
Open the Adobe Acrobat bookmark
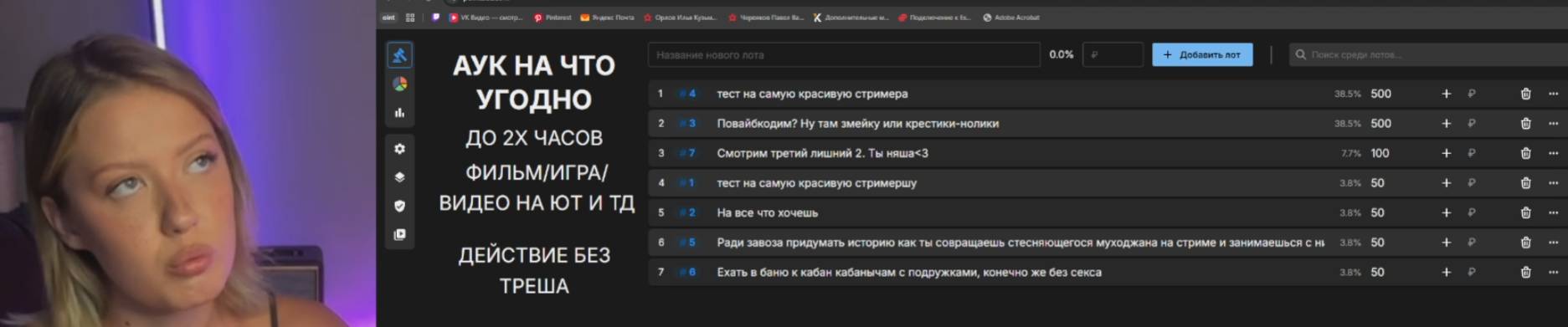(1011, 18)
